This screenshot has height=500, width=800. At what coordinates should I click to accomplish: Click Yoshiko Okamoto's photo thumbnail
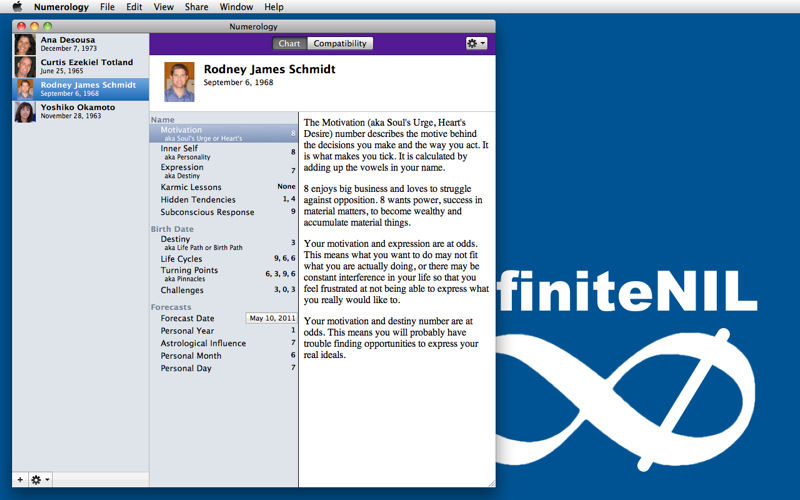pyautogui.click(x=25, y=112)
